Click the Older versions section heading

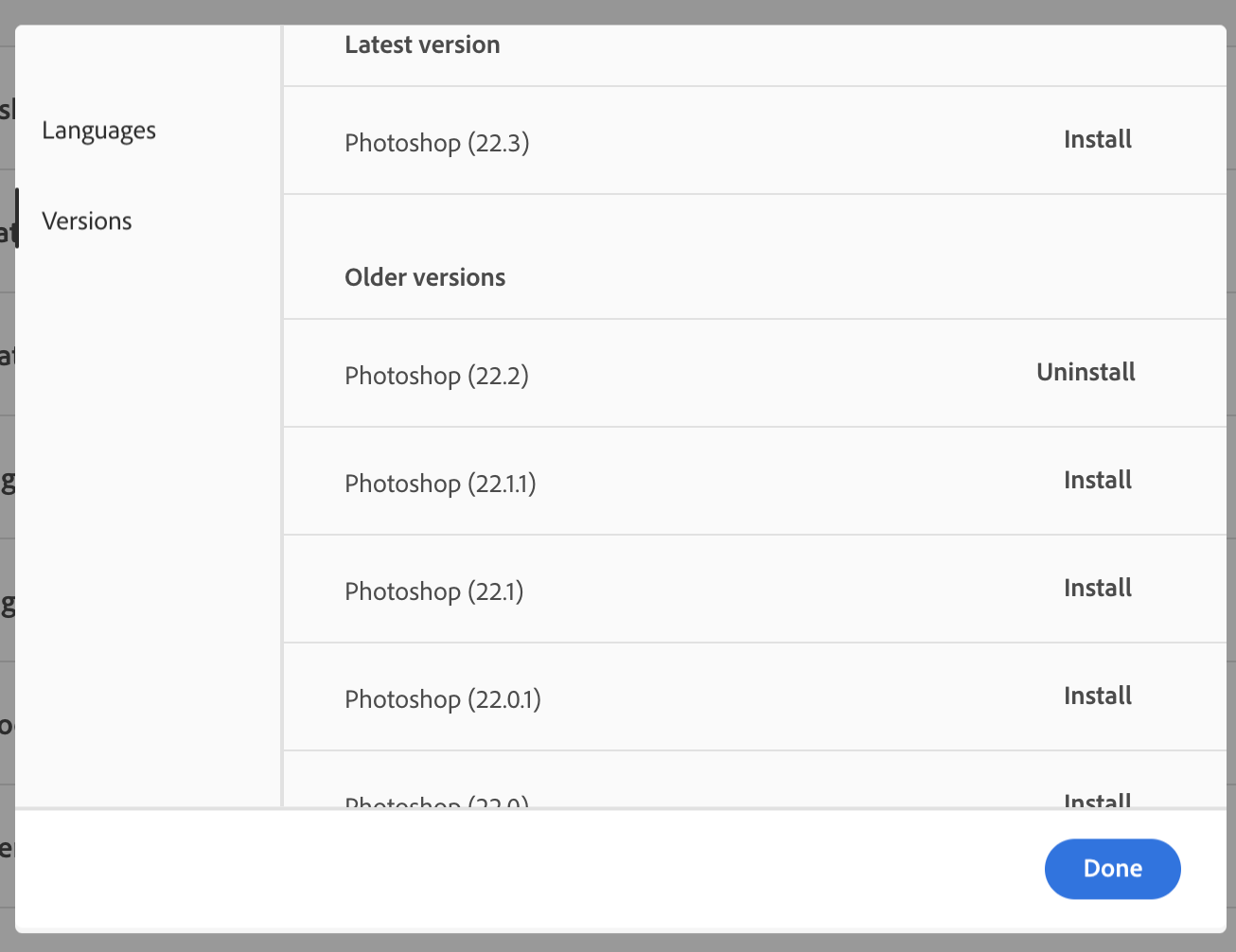(425, 277)
